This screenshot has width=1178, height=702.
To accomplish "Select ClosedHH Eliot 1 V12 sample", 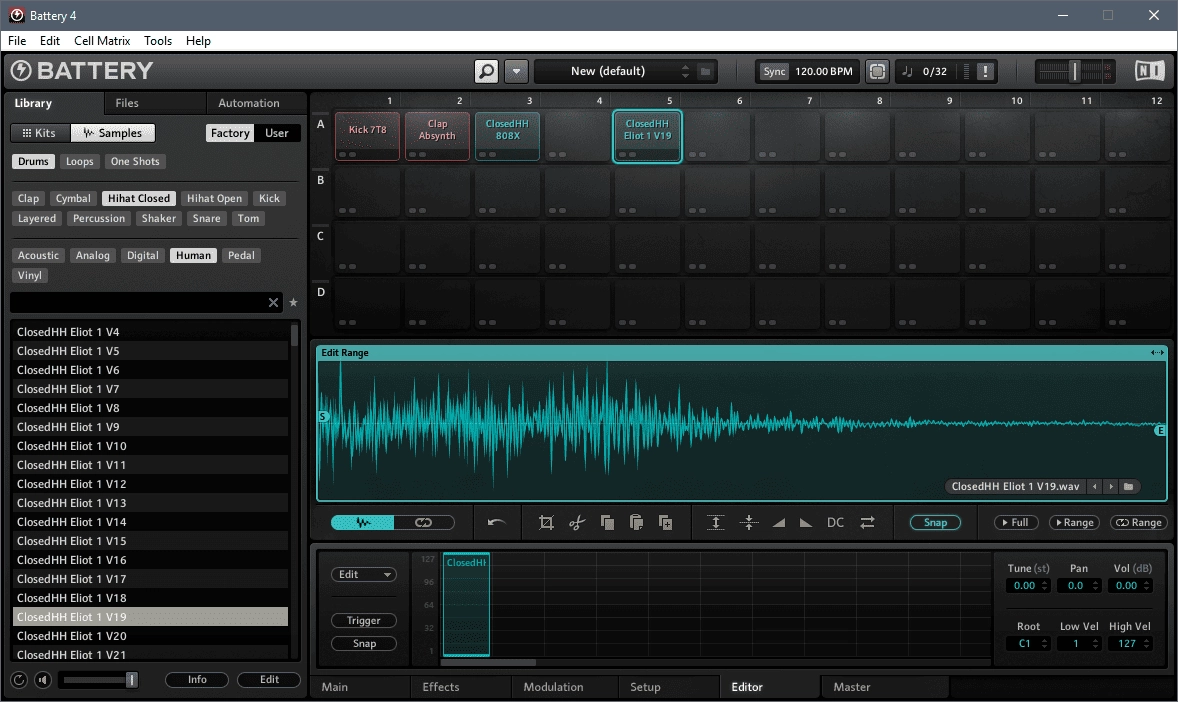I will point(150,484).
